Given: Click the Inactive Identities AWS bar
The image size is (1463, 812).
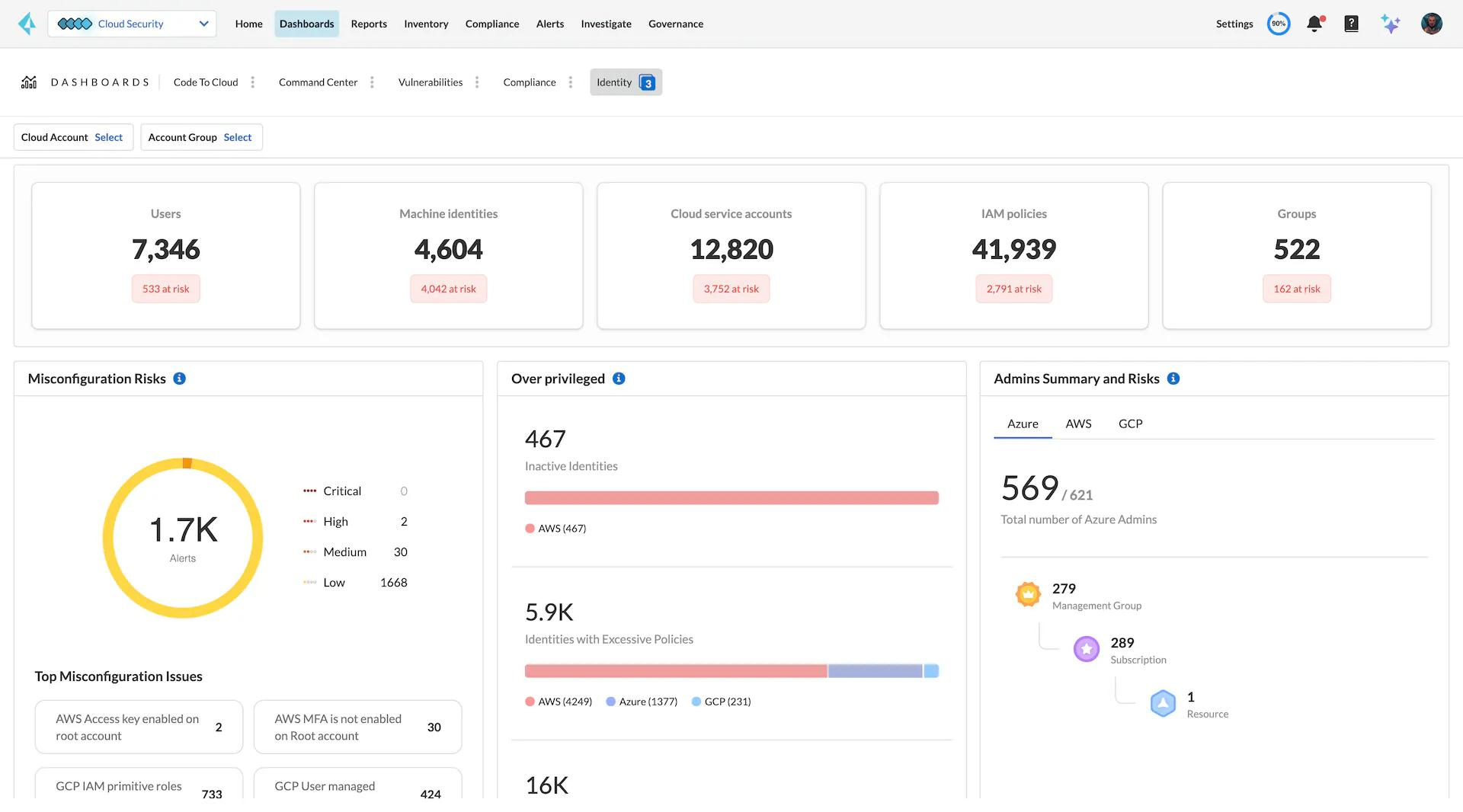Looking at the screenshot, I should [x=731, y=498].
